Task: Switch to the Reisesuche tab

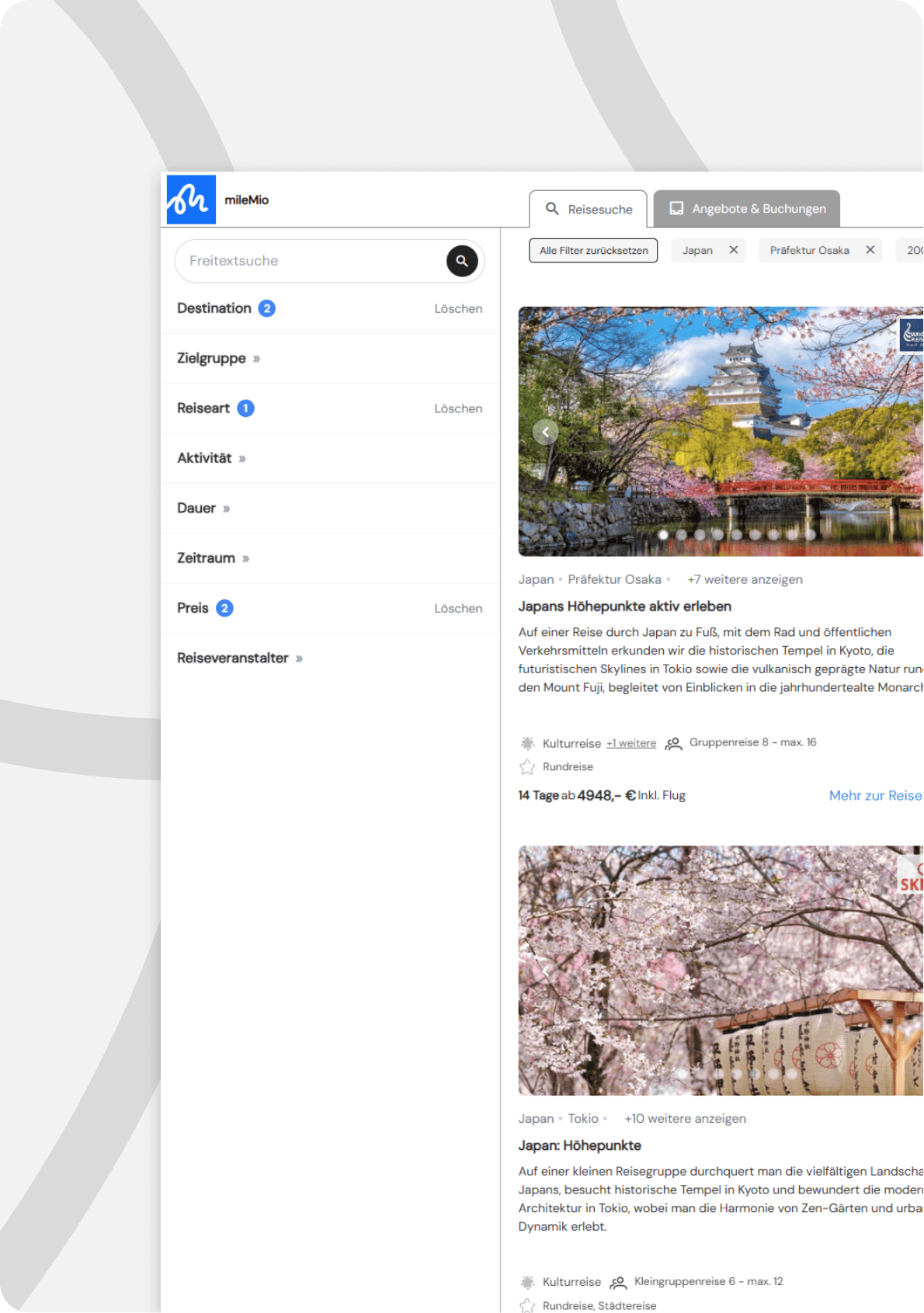Action: coord(589,209)
